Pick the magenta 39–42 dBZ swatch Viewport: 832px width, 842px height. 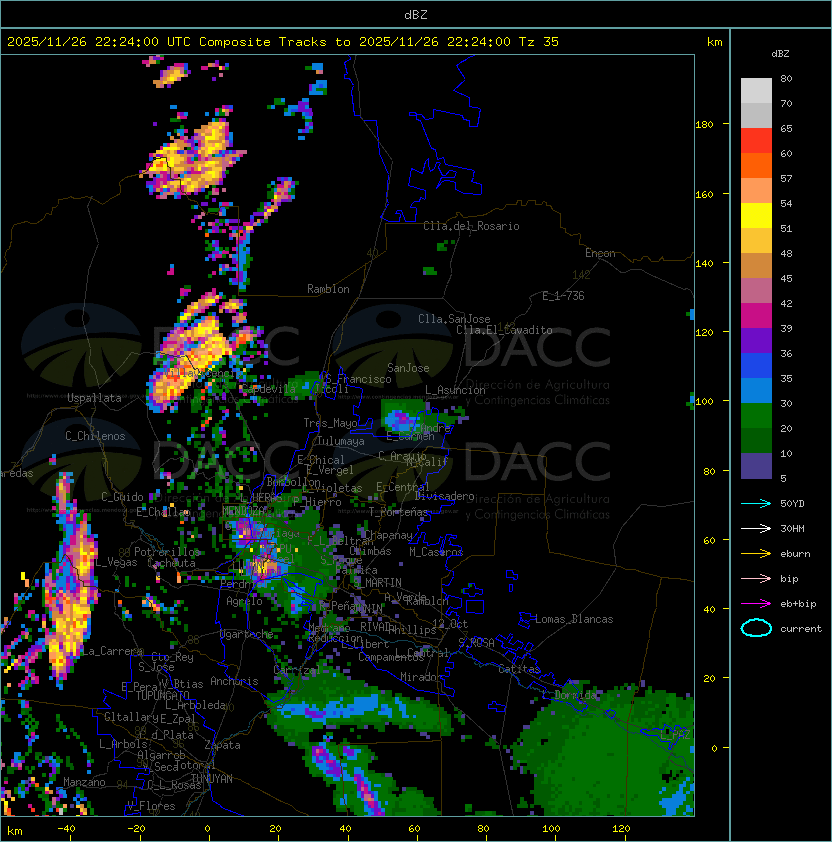[756, 315]
